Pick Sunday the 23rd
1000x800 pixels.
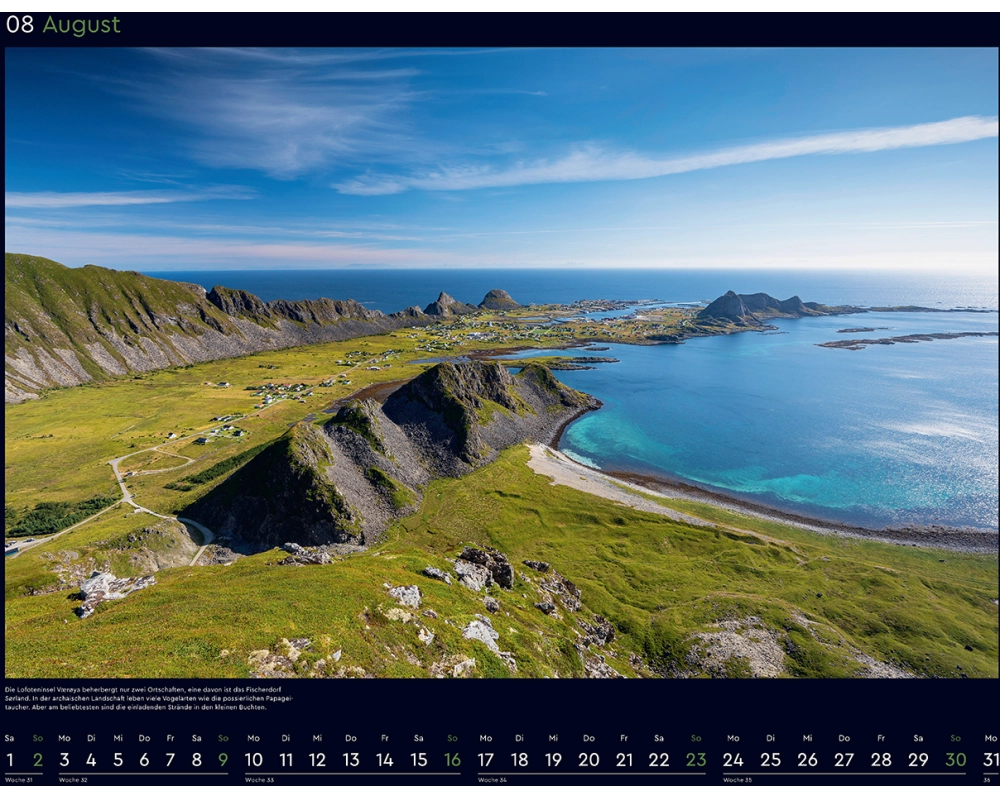tap(695, 760)
